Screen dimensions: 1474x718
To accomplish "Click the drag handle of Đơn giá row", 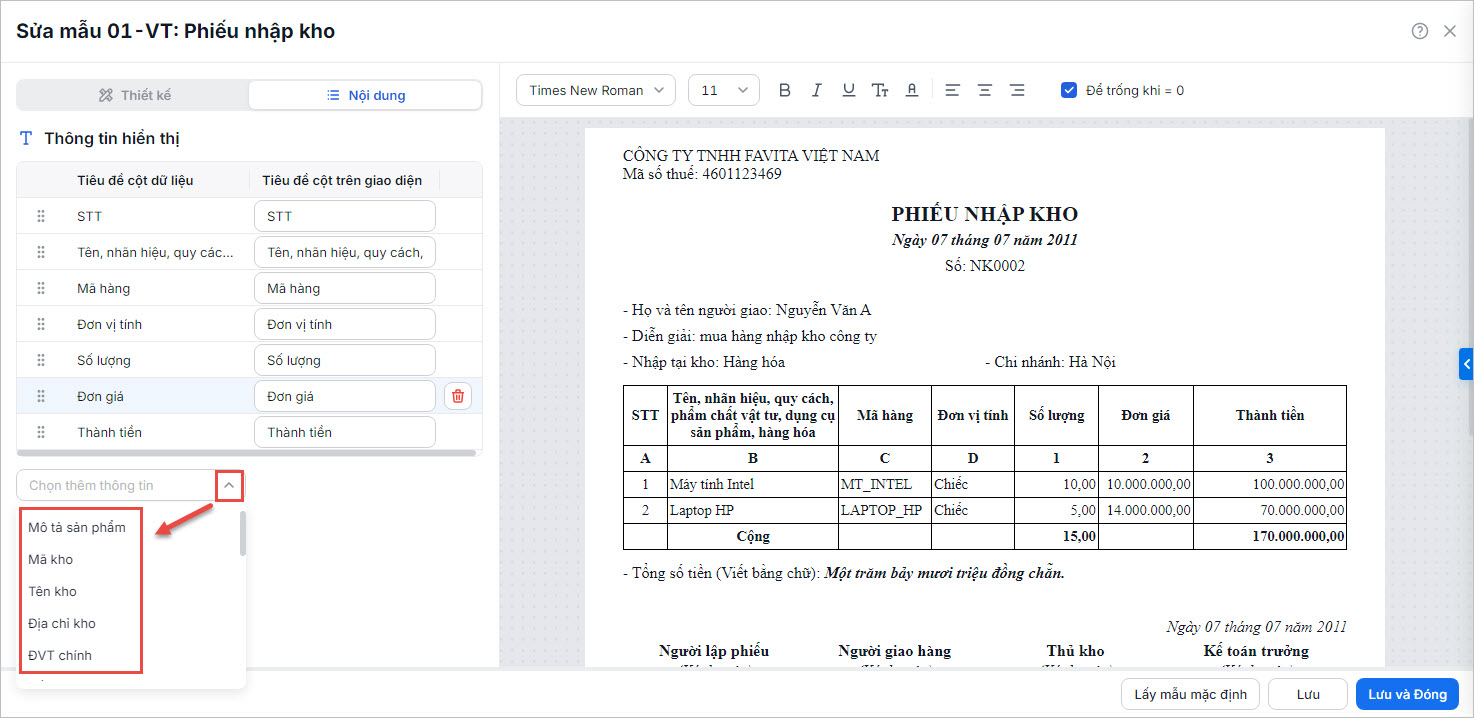I will pyautogui.click(x=41, y=396).
